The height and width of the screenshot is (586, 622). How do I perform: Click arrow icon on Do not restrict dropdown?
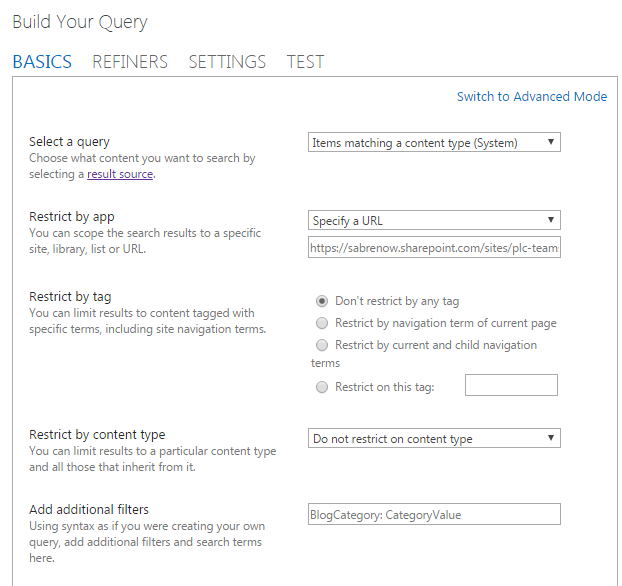point(551,438)
